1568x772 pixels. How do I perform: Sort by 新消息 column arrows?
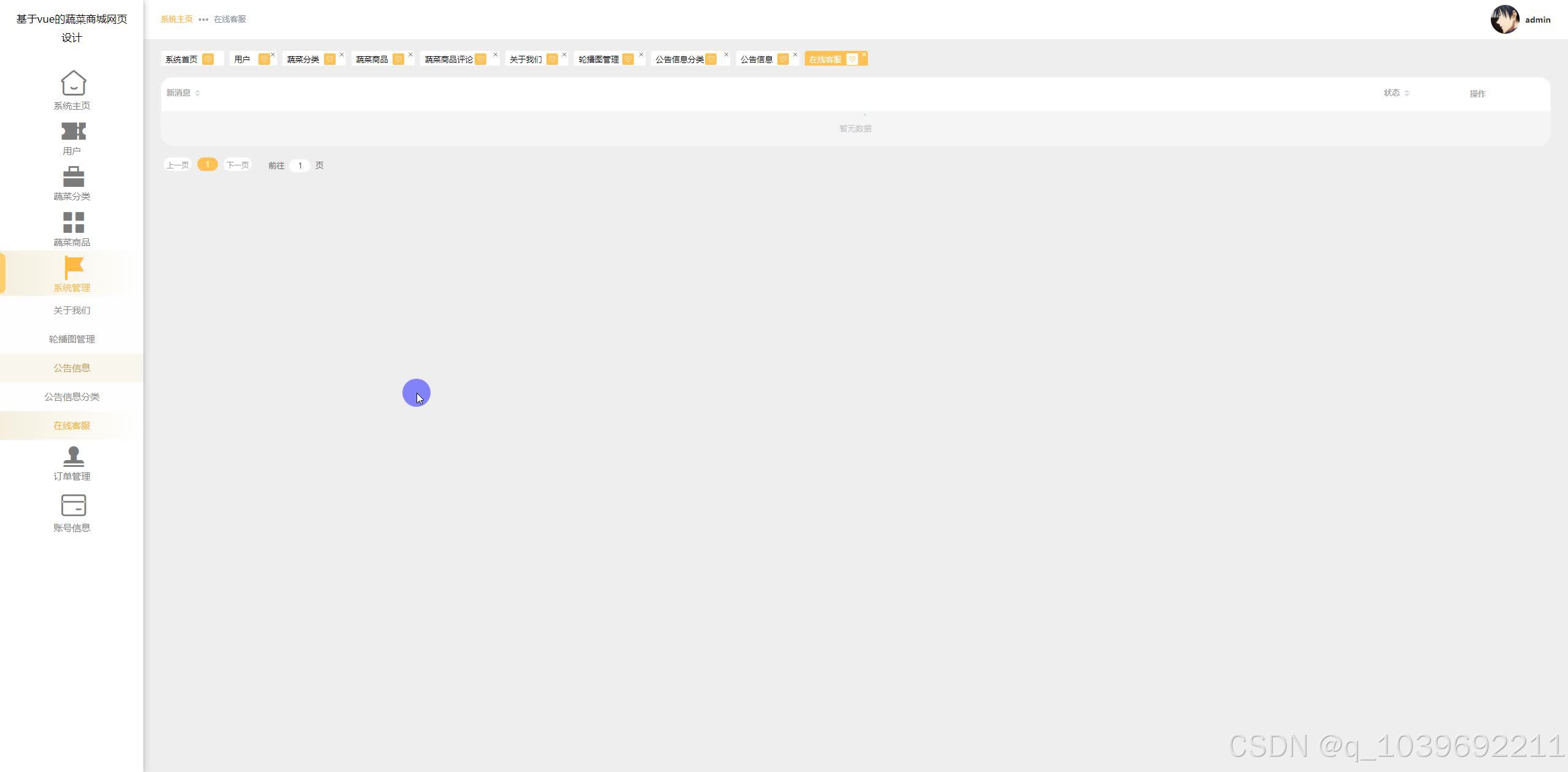(197, 93)
